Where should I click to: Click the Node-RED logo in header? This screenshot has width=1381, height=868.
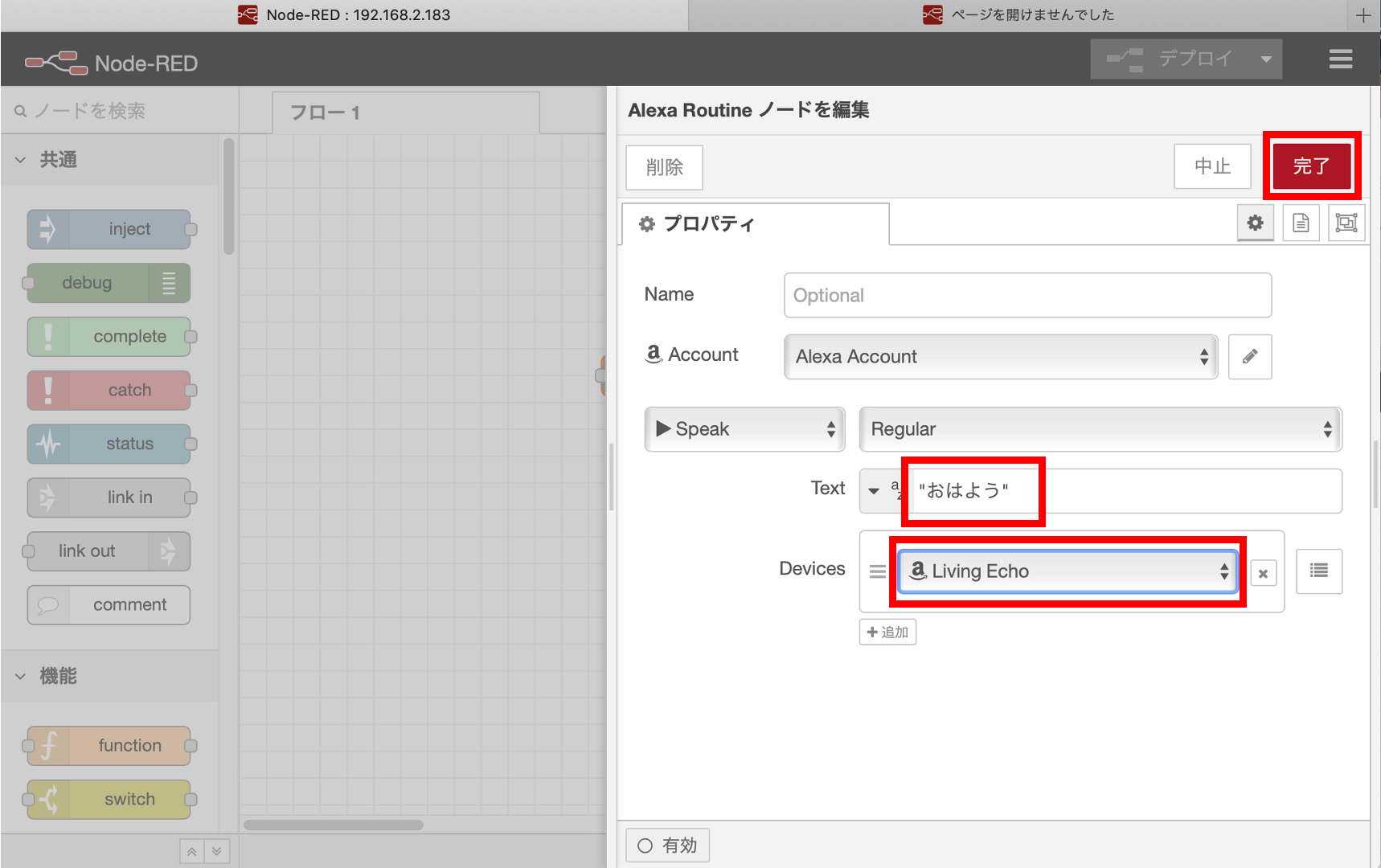112,63
